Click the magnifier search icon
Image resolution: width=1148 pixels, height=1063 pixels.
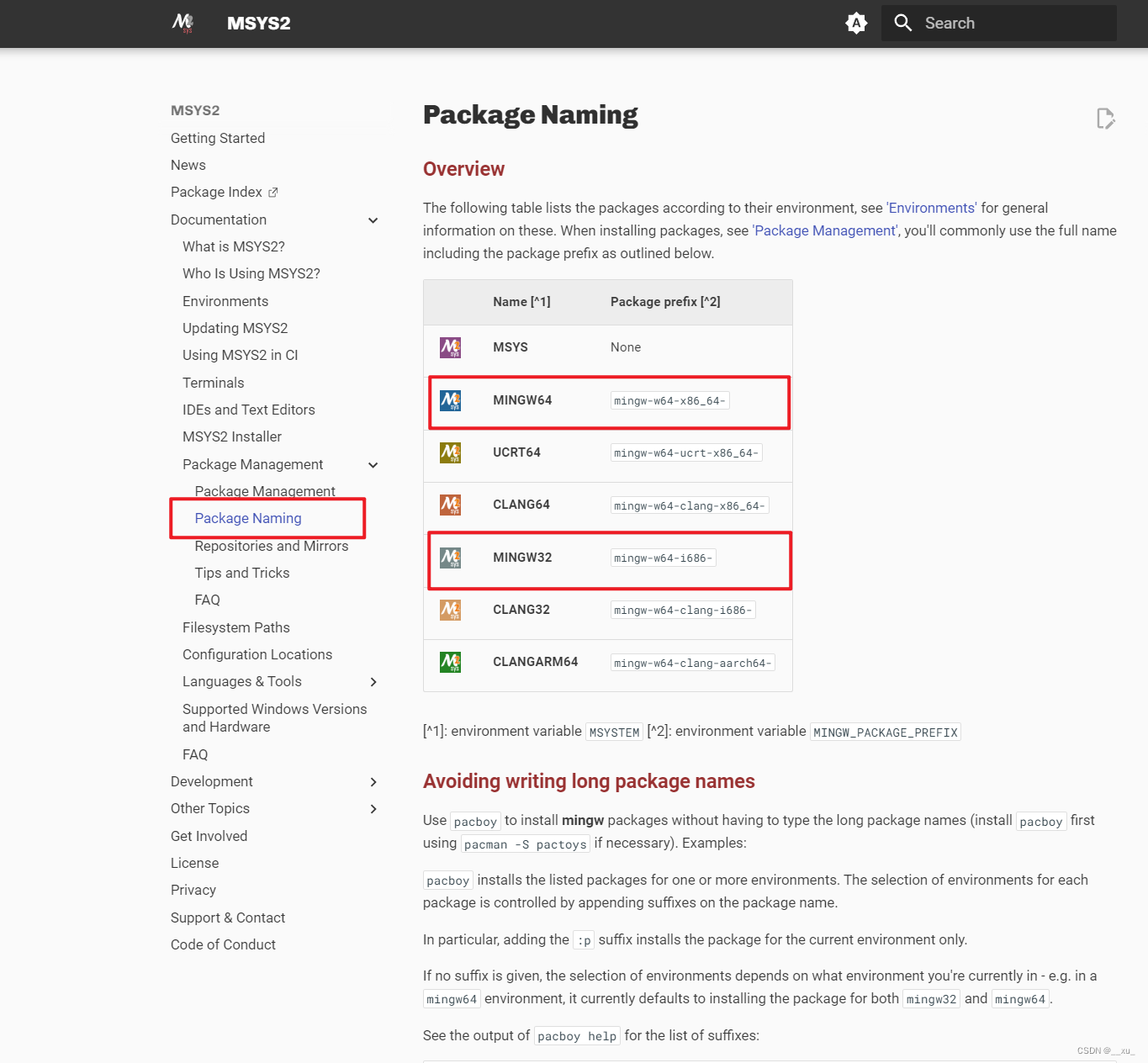(x=903, y=23)
